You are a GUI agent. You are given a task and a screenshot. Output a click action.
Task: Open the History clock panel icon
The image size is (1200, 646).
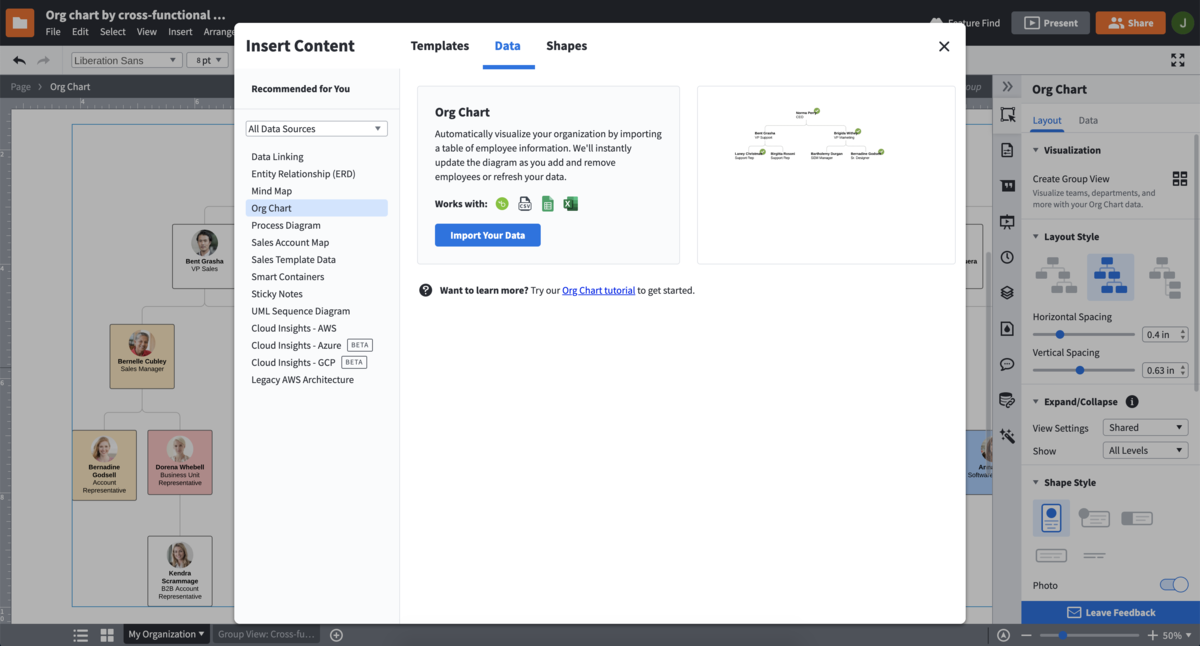coord(1007,257)
